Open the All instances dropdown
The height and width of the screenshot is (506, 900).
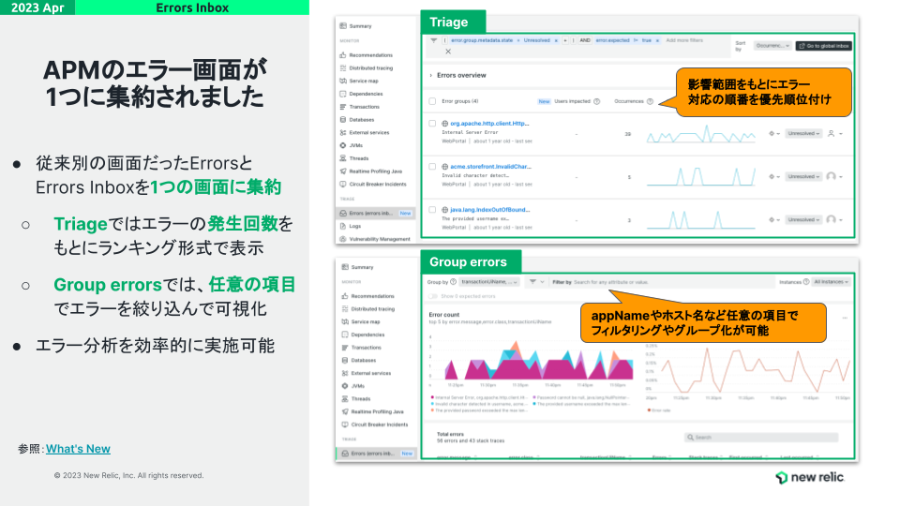click(831, 282)
